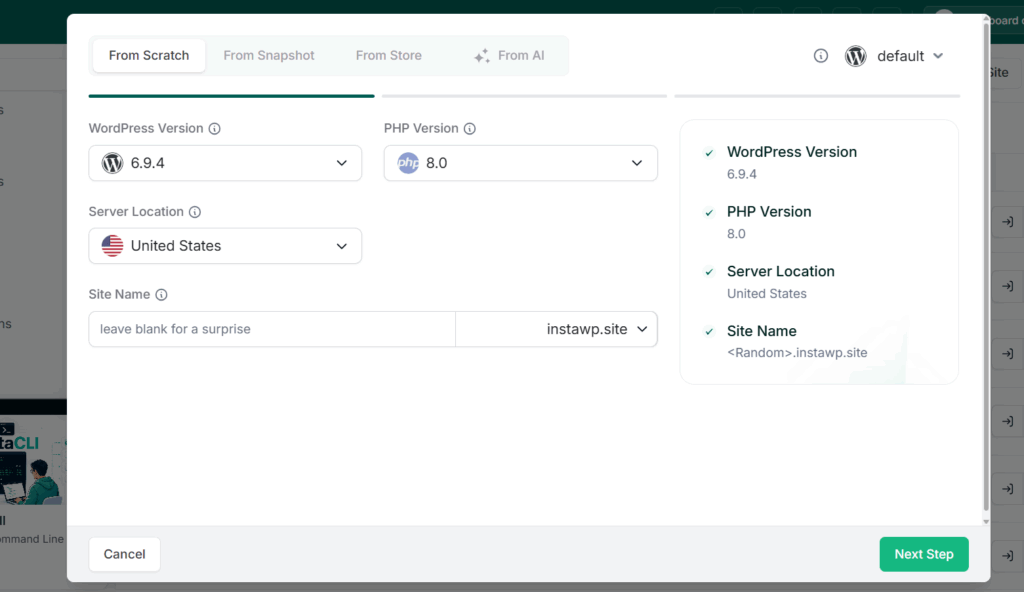Click the checkmark beside Site Name summary

pos(709,332)
